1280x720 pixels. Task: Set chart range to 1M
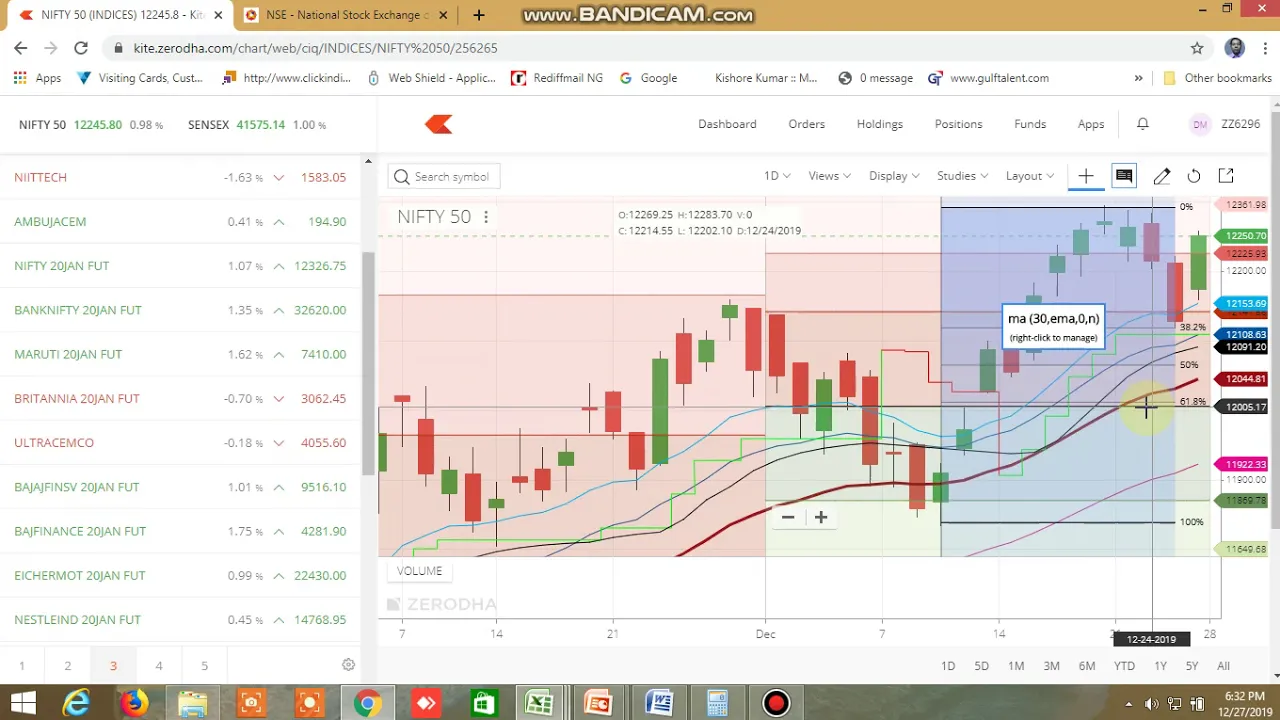click(x=1016, y=666)
